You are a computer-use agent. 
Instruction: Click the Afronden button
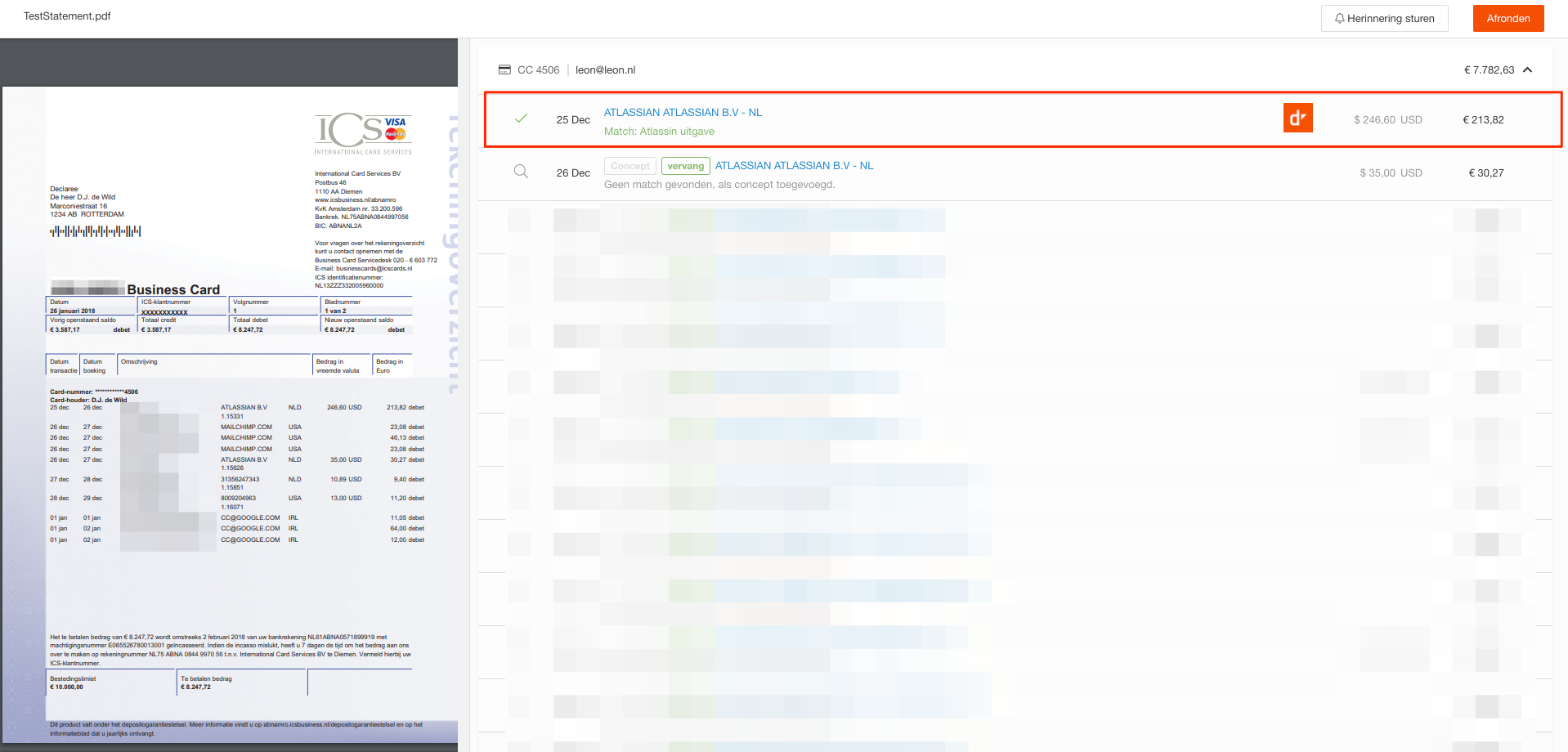pos(1508,18)
